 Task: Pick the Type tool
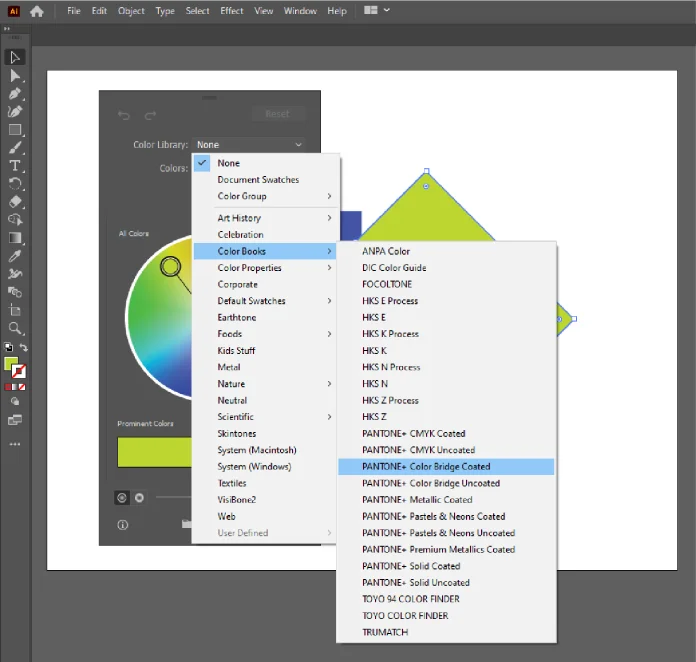pyautogui.click(x=15, y=166)
